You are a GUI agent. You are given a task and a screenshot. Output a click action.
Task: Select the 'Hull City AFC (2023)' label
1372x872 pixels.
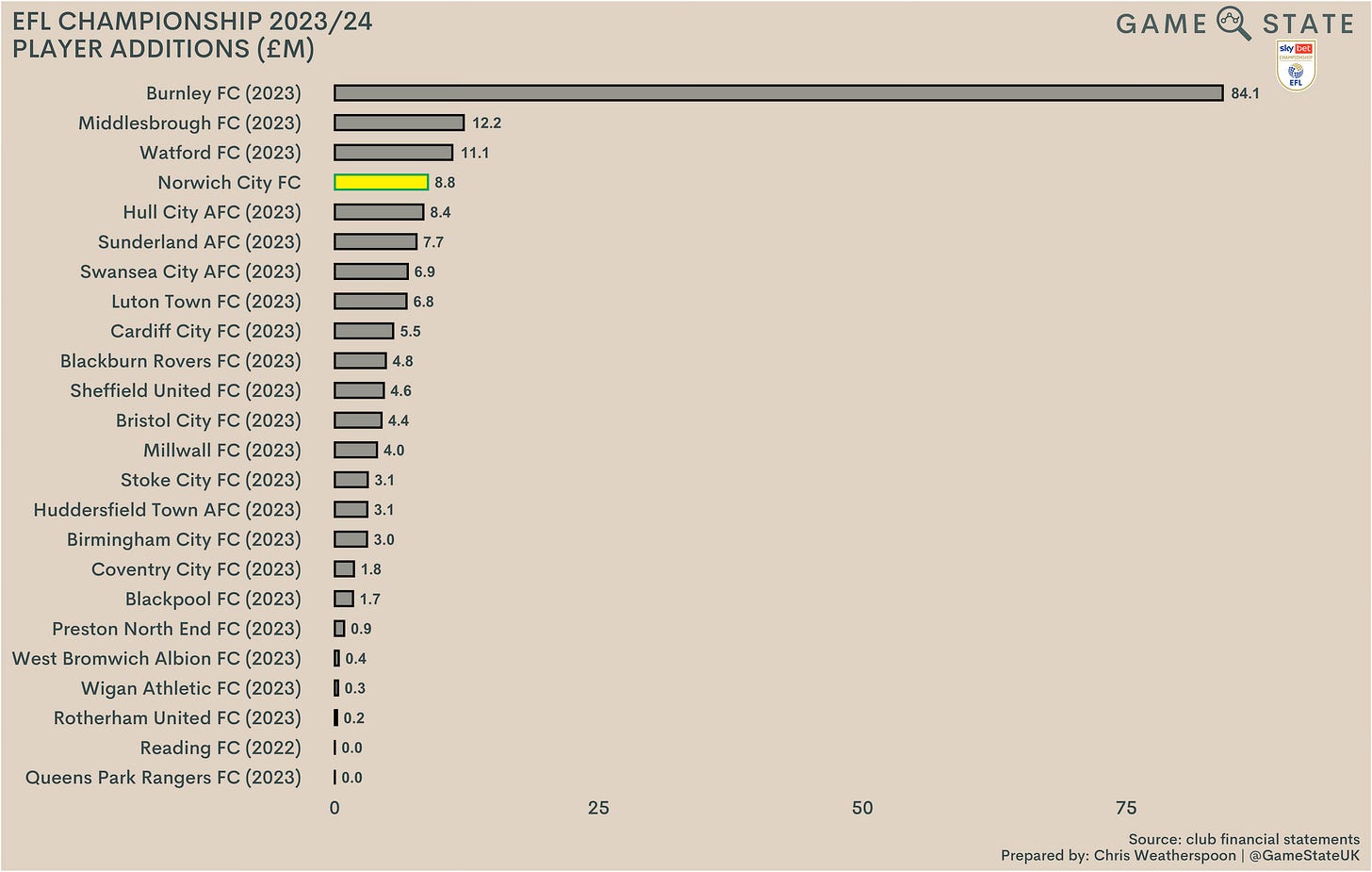pyautogui.click(x=212, y=212)
